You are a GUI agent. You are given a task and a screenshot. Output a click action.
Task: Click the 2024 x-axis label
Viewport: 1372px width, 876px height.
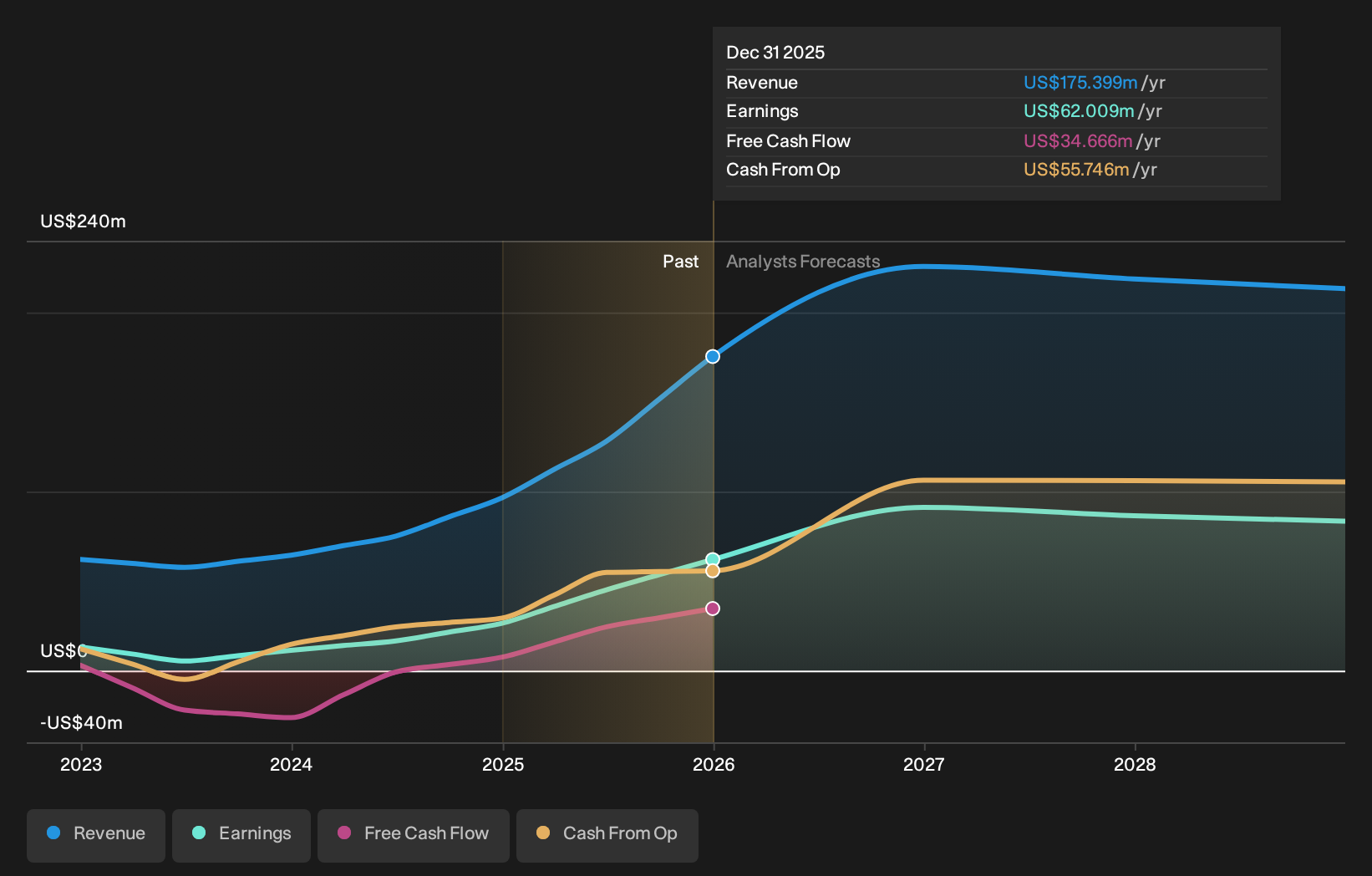[x=291, y=765]
